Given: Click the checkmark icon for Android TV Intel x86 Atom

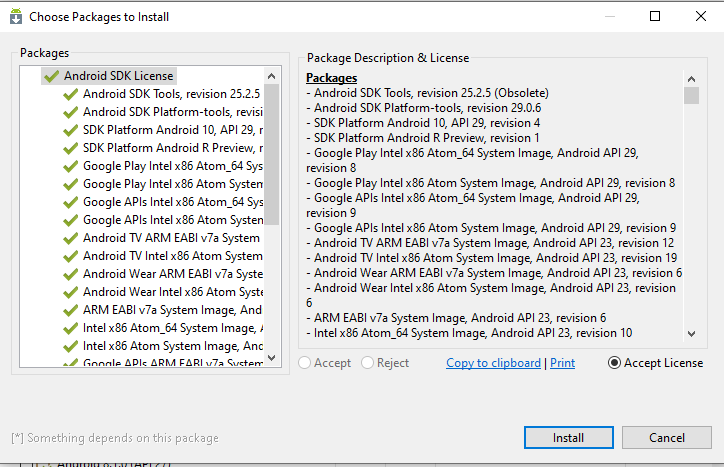Looking at the screenshot, I should (70, 256).
